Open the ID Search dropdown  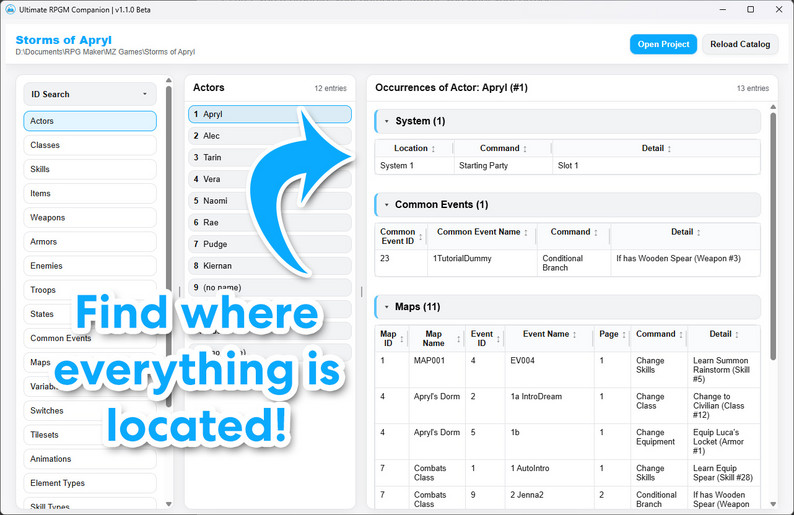(90, 94)
